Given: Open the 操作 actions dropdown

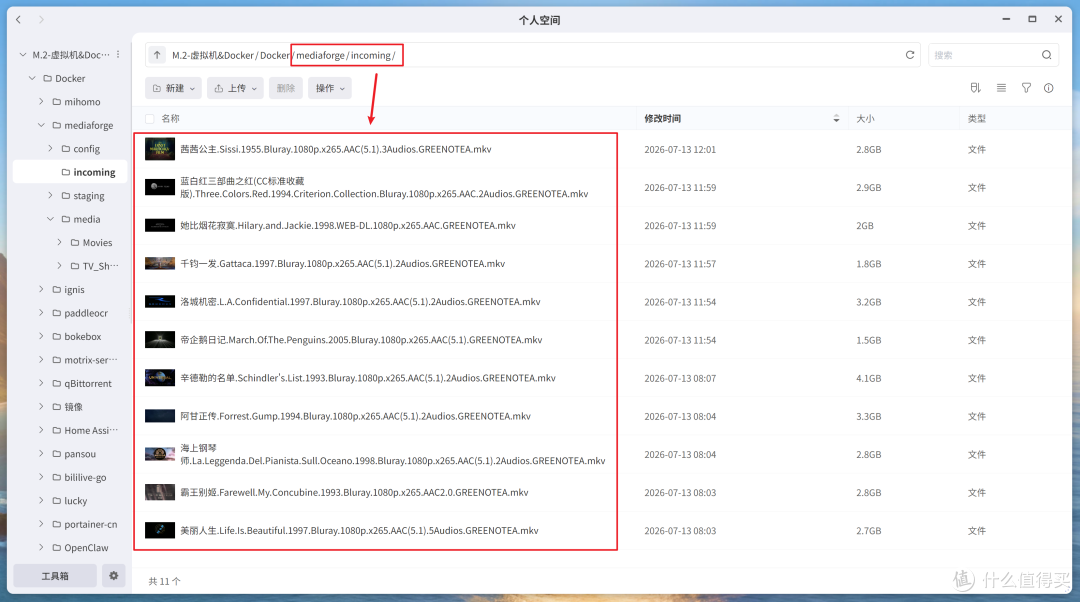Looking at the screenshot, I should tap(330, 88).
